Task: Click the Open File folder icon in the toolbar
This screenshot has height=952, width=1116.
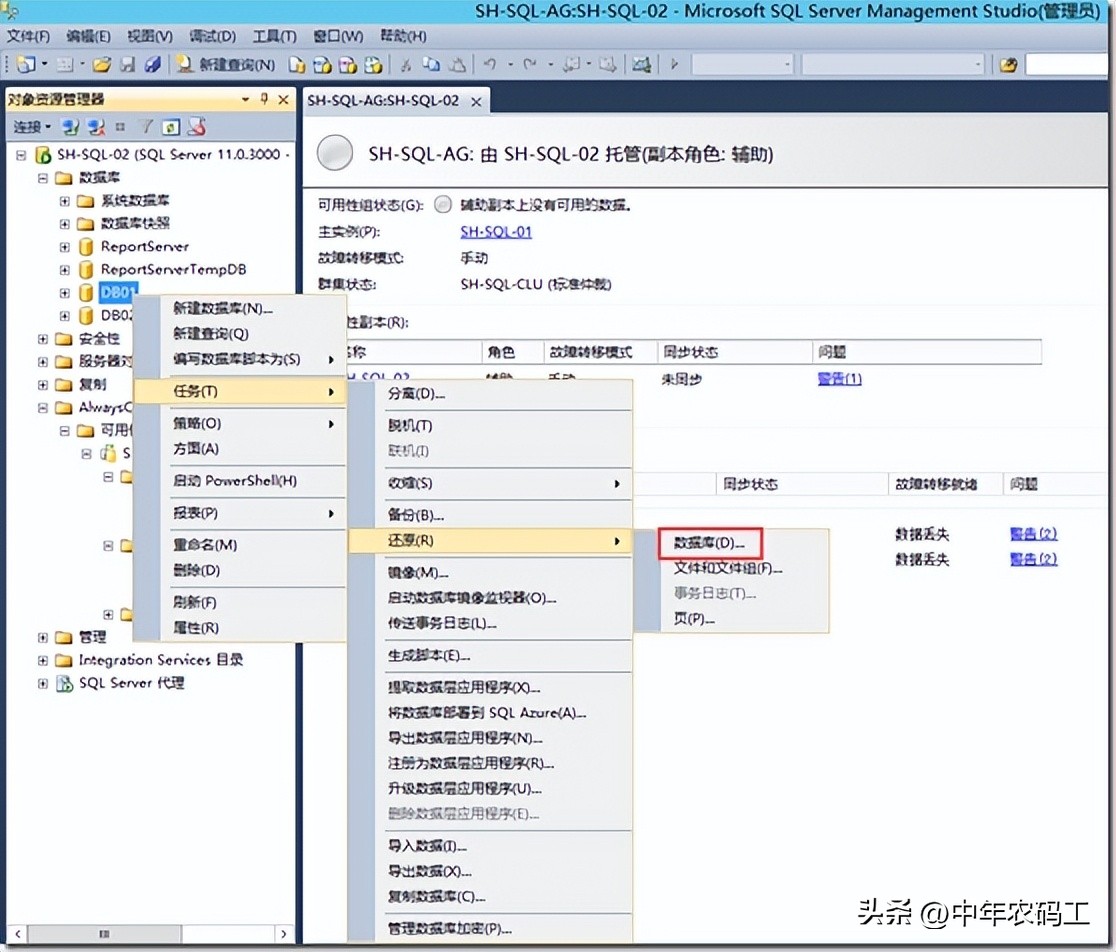Action: click(103, 64)
